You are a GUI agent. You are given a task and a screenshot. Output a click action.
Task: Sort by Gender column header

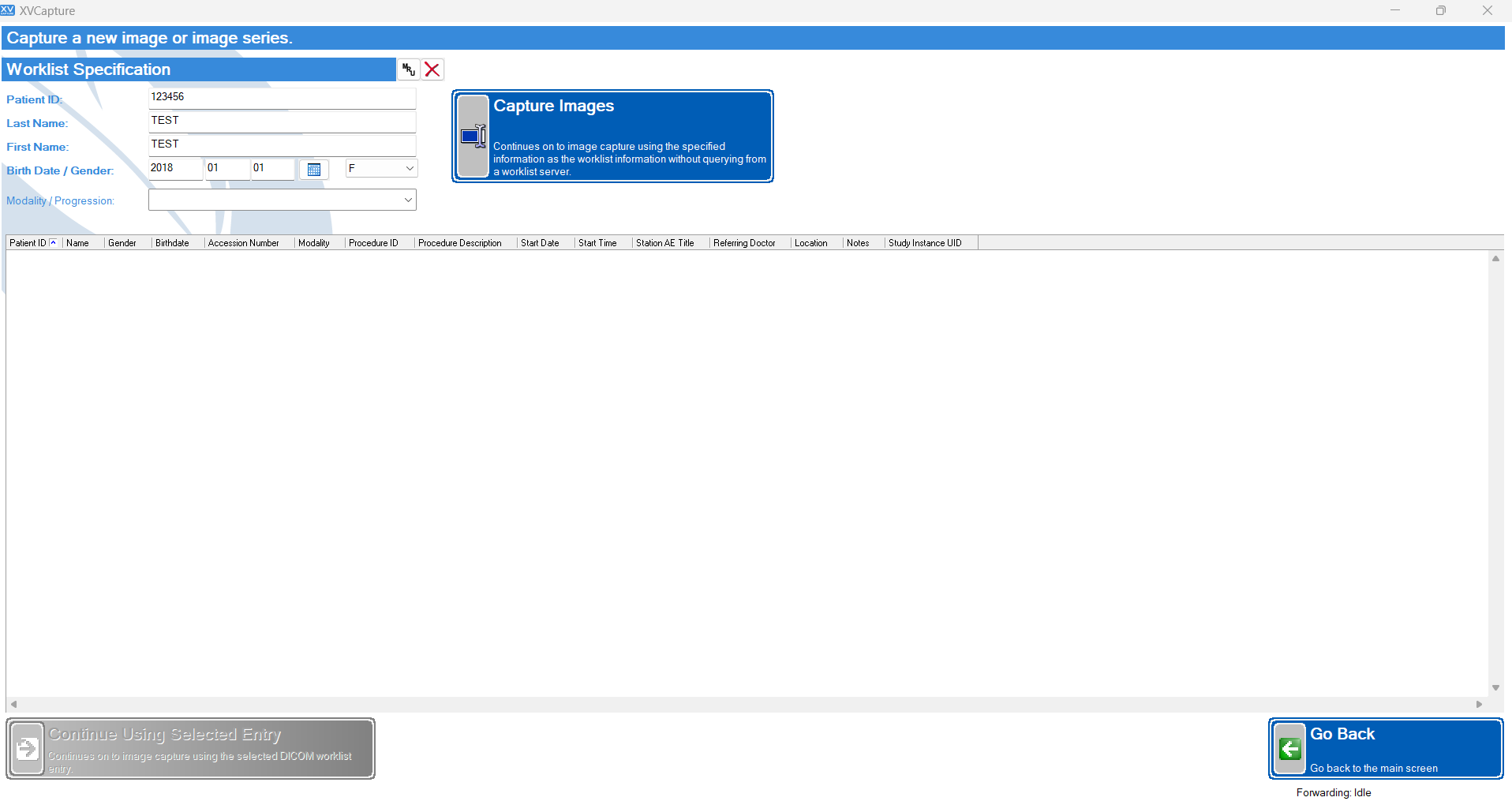[128, 243]
